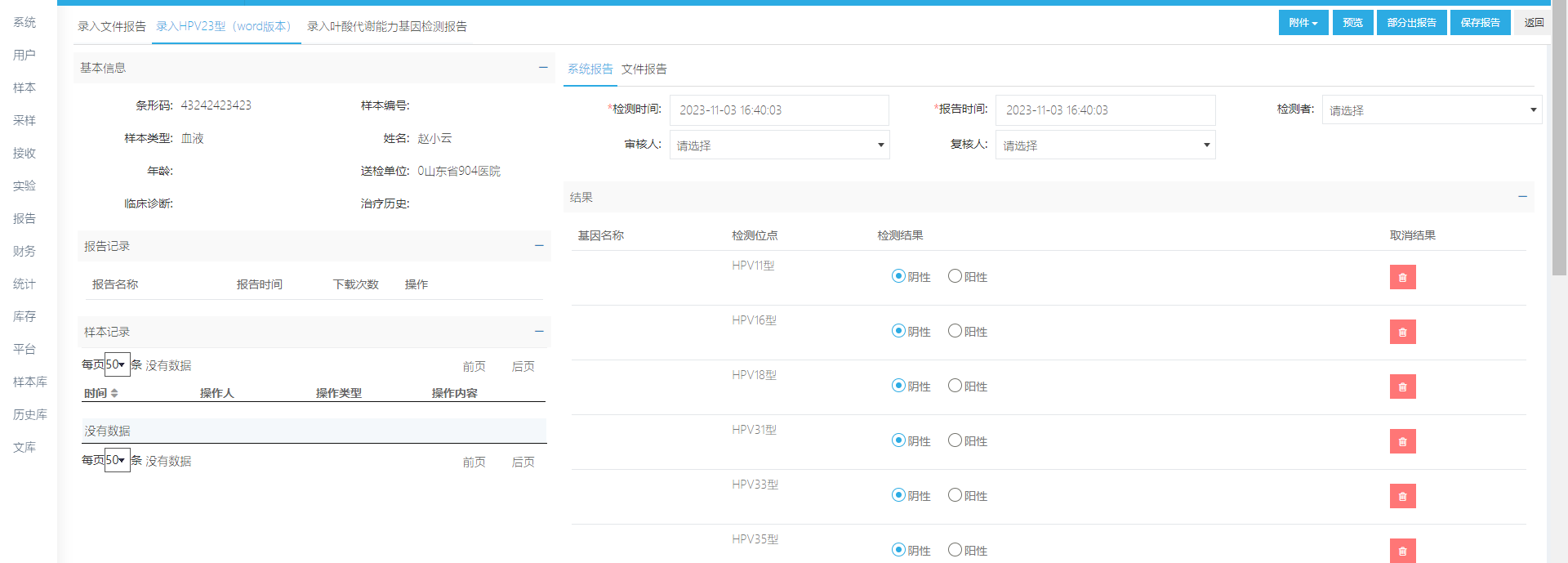Open the 检测者 dropdown

(1432, 109)
